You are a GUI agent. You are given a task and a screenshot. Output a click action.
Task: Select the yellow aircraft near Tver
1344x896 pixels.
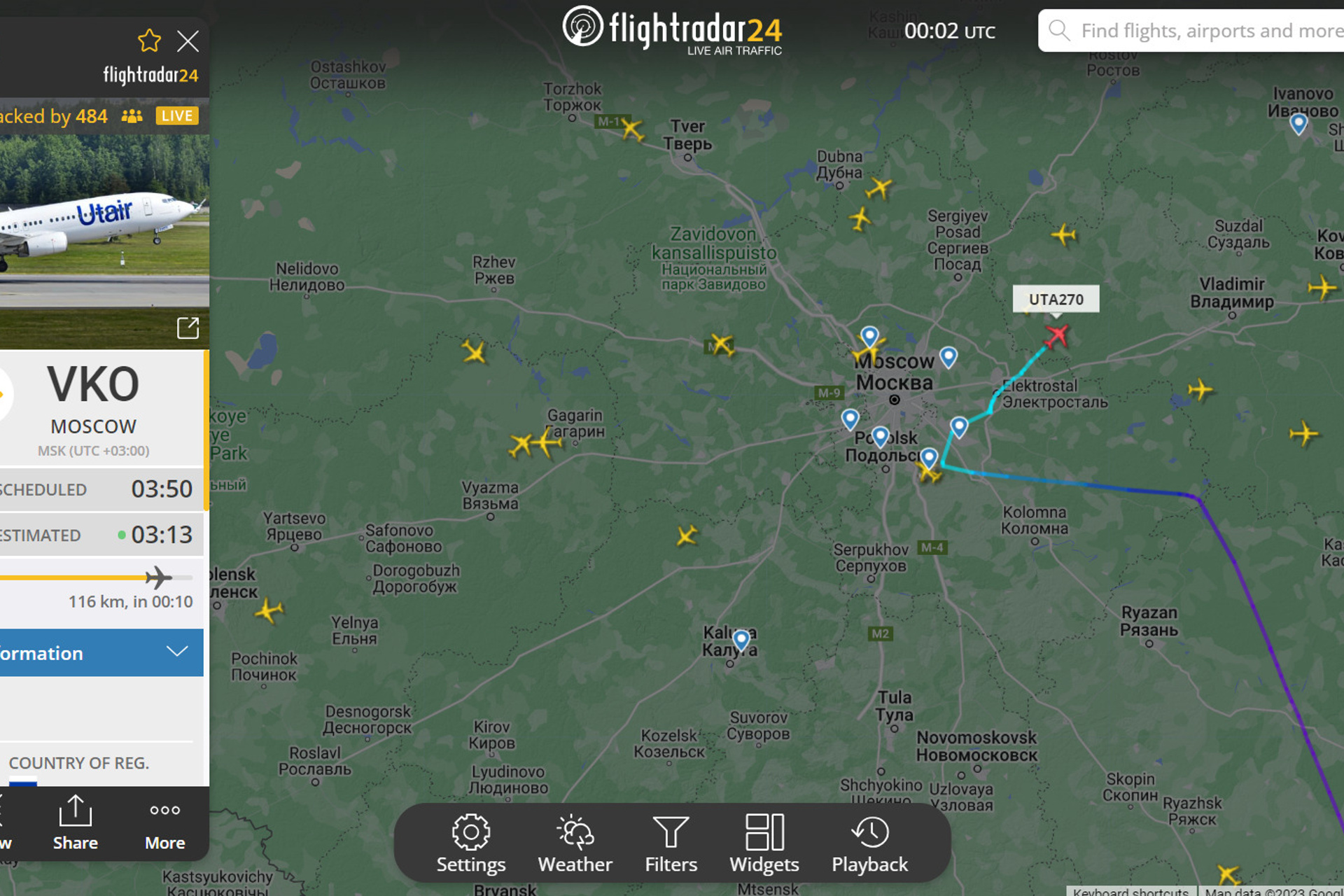pyautogui.click(x=631, y=129)
